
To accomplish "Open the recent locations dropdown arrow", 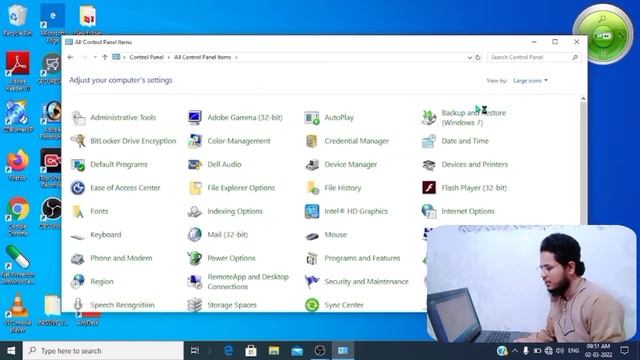I will click(x=95, y=58).
